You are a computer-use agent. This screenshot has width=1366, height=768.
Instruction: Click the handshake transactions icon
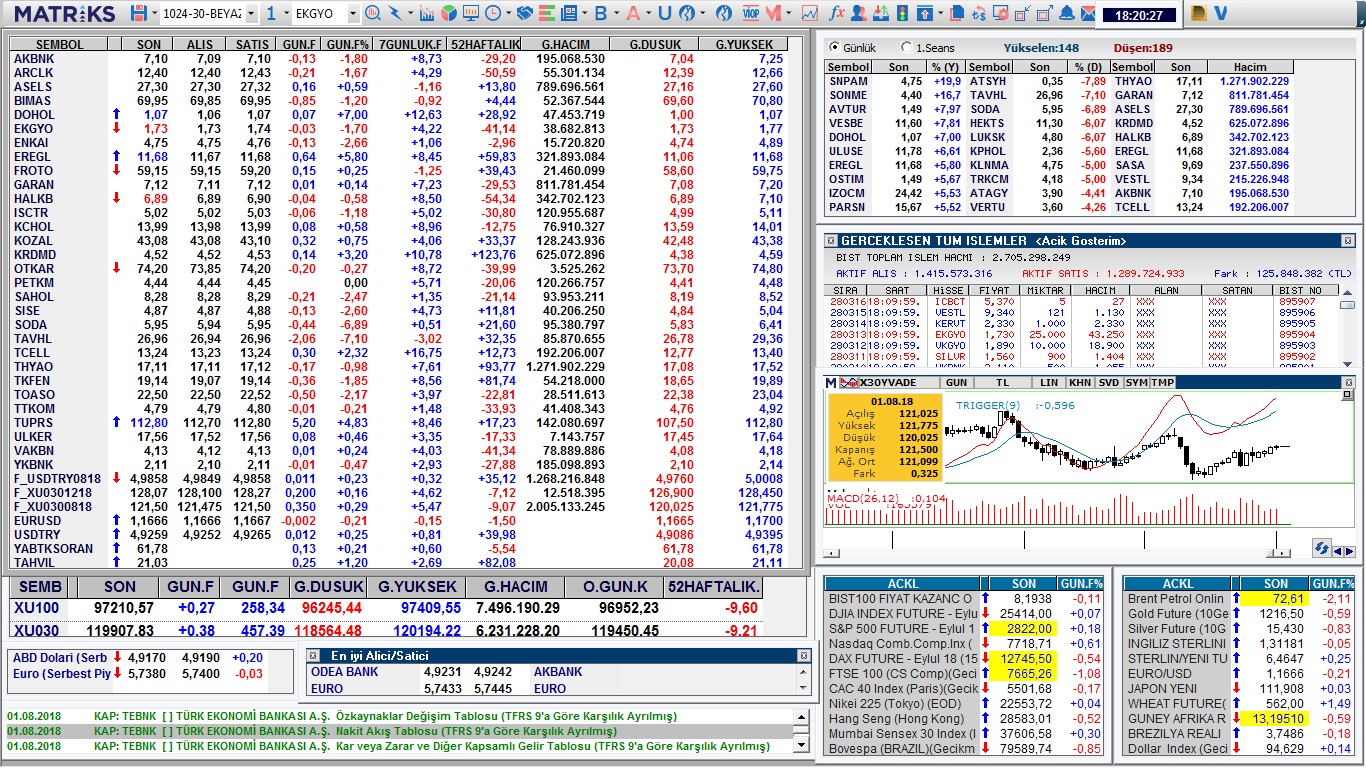tap(524, 14)
